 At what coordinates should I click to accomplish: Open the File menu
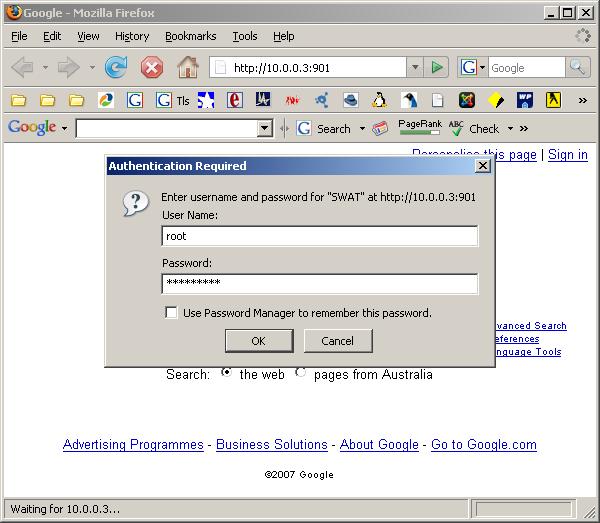(19, 36)
